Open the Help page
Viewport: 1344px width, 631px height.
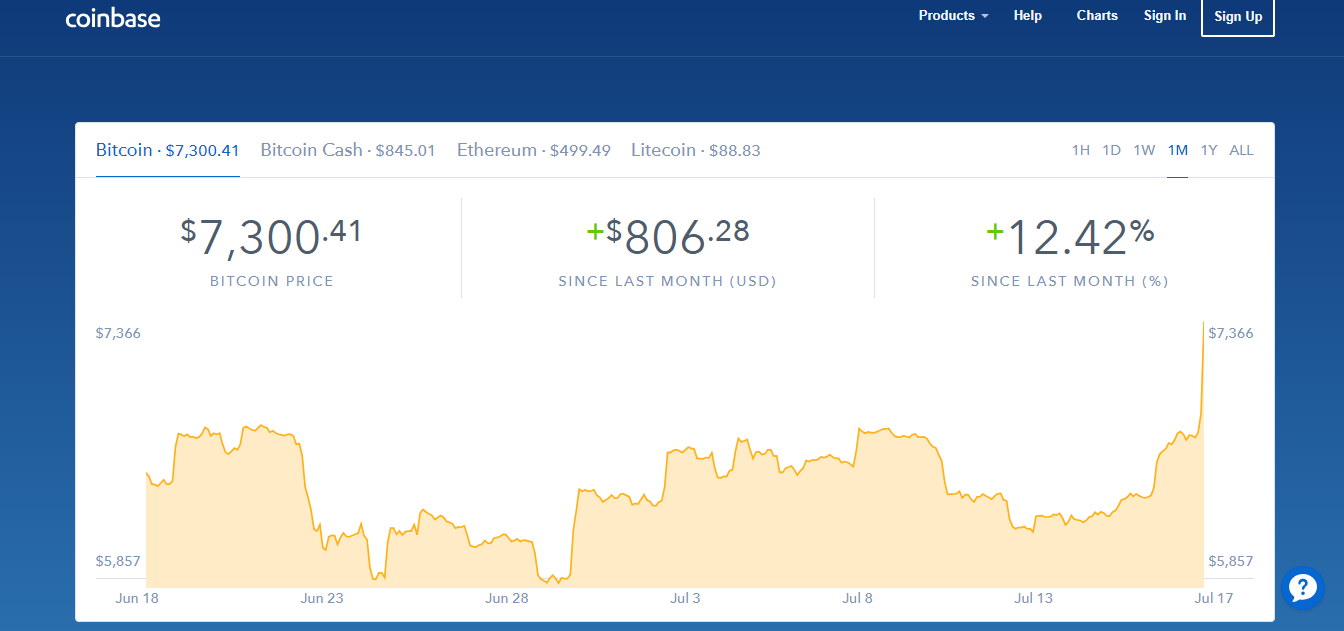pyautogui.click(x=1028, y=15)
